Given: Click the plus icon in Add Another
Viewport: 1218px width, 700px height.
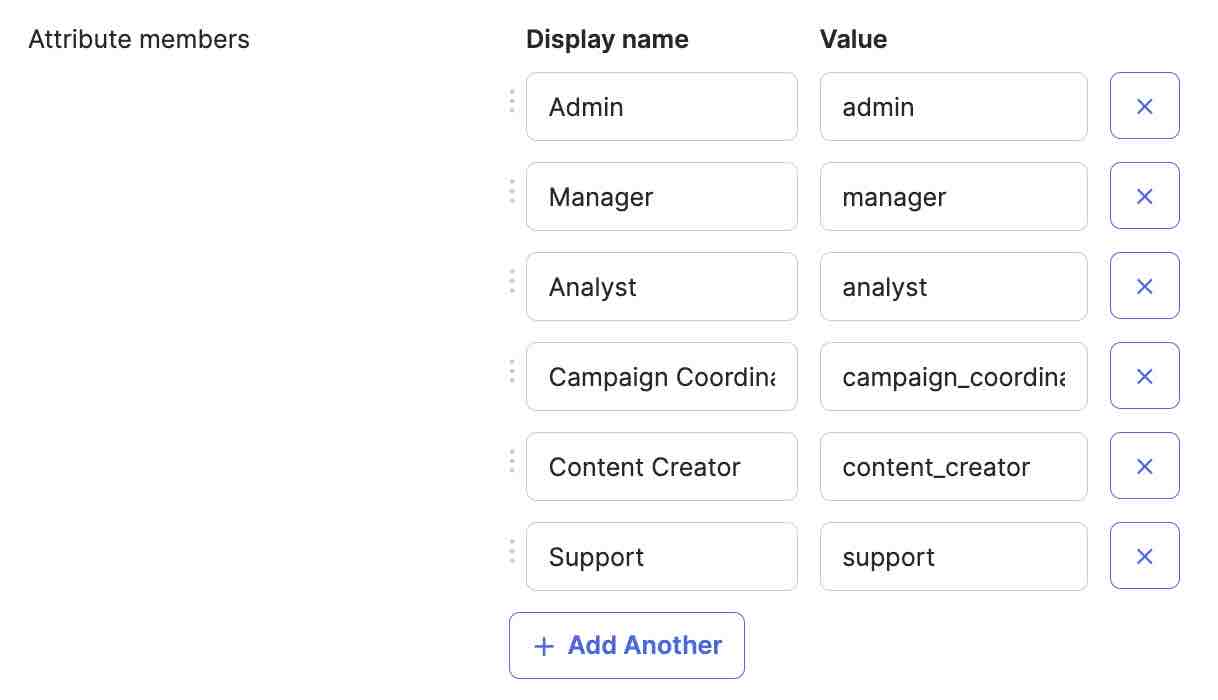Looking at the screenshot, I should point(543,646).
